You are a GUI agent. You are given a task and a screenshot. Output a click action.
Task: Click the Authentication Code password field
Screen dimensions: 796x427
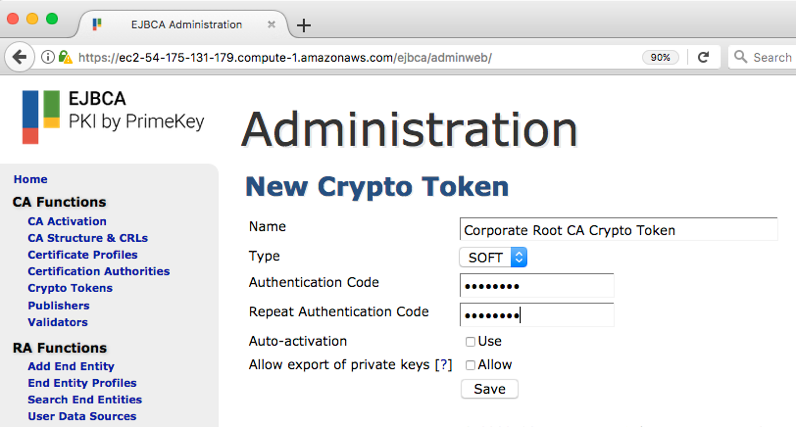pos(536,286)
